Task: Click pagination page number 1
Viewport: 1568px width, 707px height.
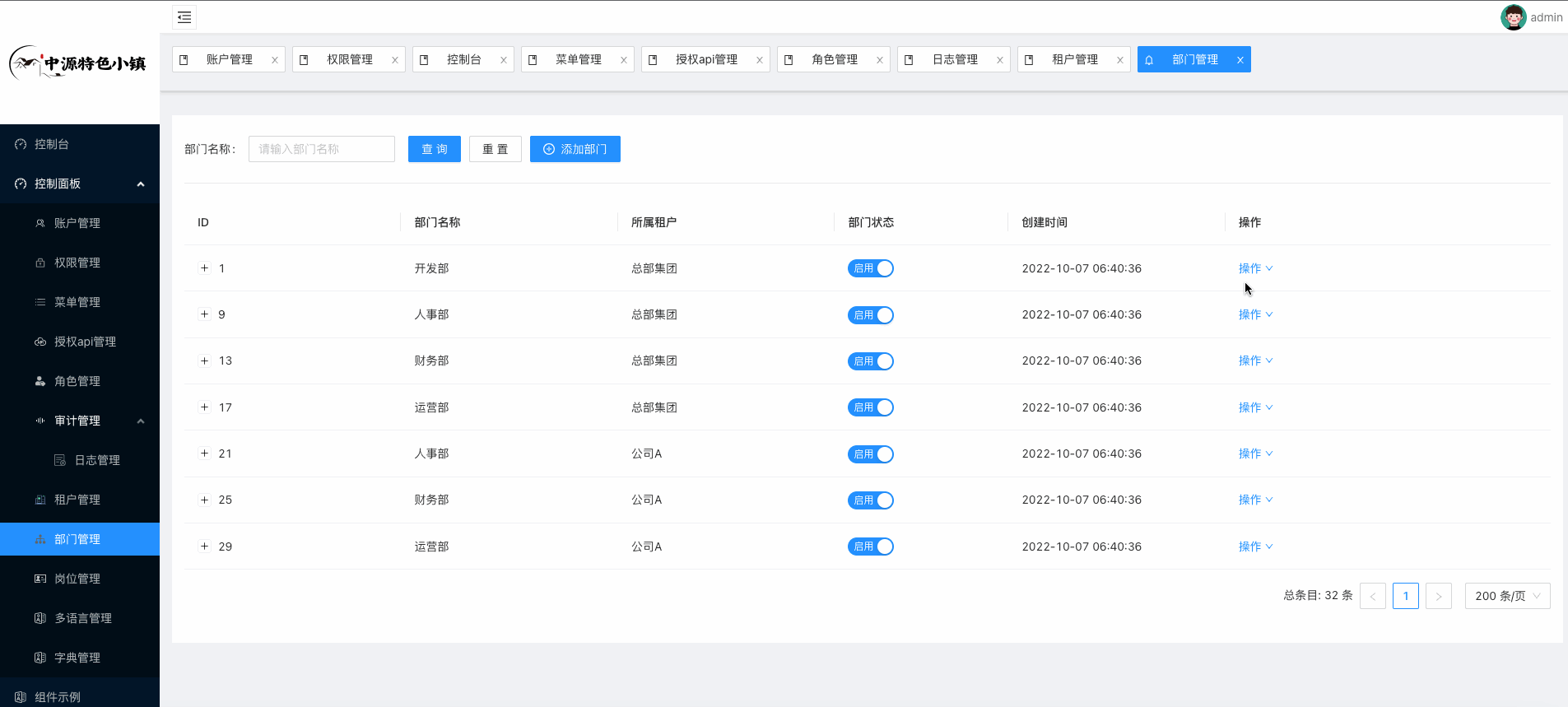Action: click(1406, 596)
